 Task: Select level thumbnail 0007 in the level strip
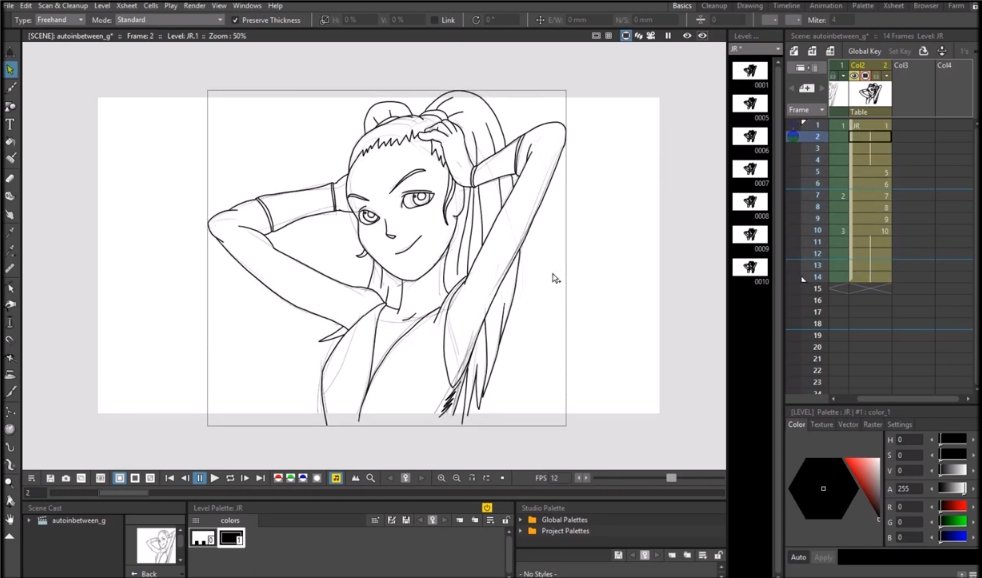tap(750, 169)
